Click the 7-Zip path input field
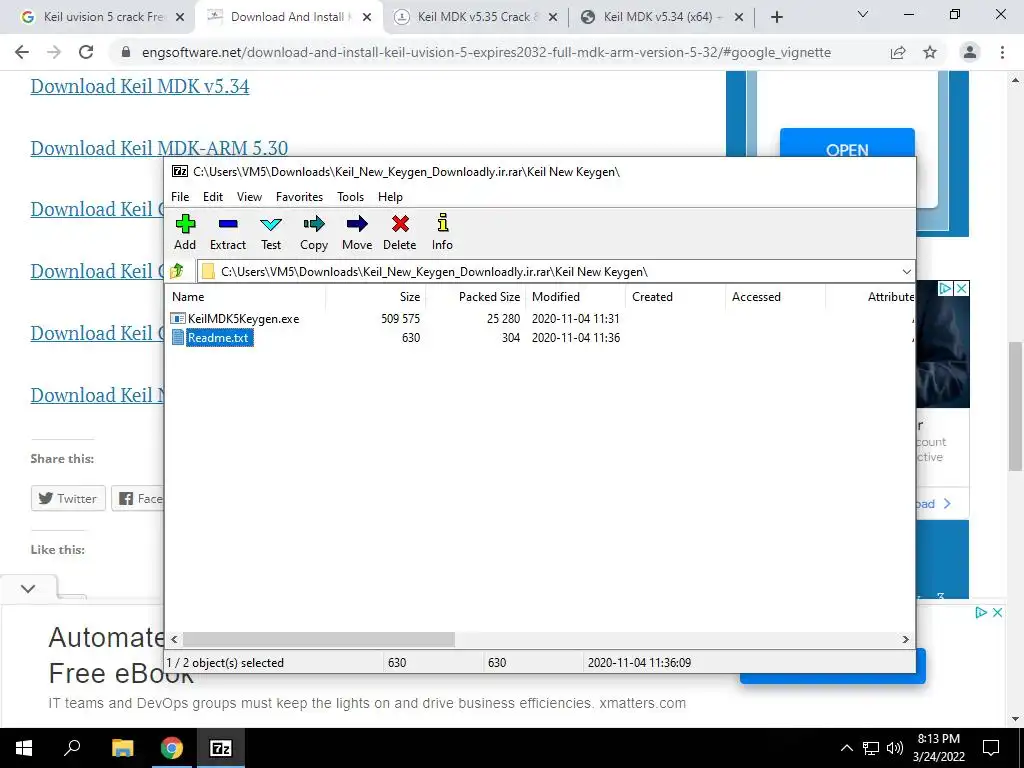Image resolution: width=1024 pixels, height=768 pixels. pos(555,272)
